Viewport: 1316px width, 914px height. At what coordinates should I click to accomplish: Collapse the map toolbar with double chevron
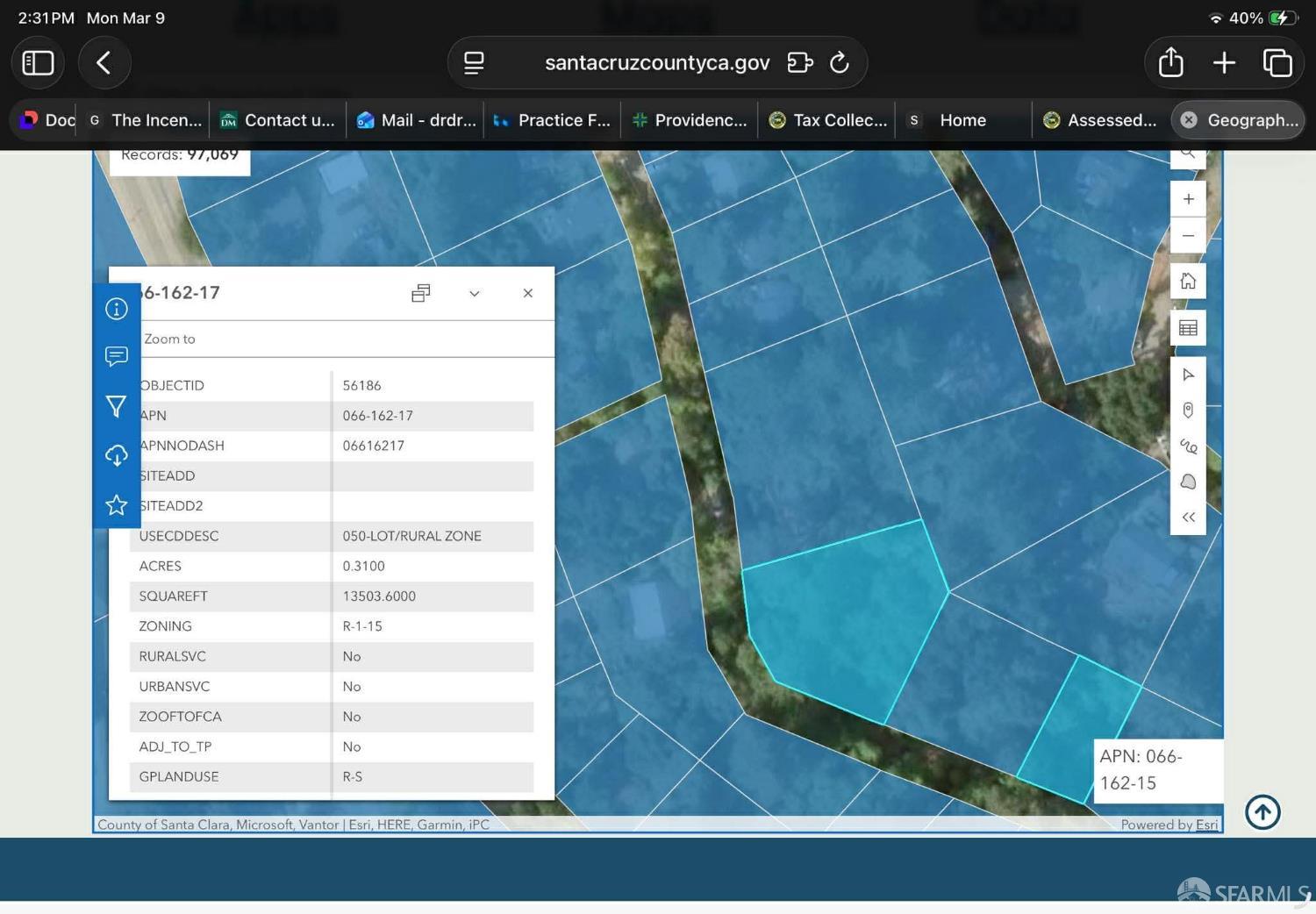1188,518
